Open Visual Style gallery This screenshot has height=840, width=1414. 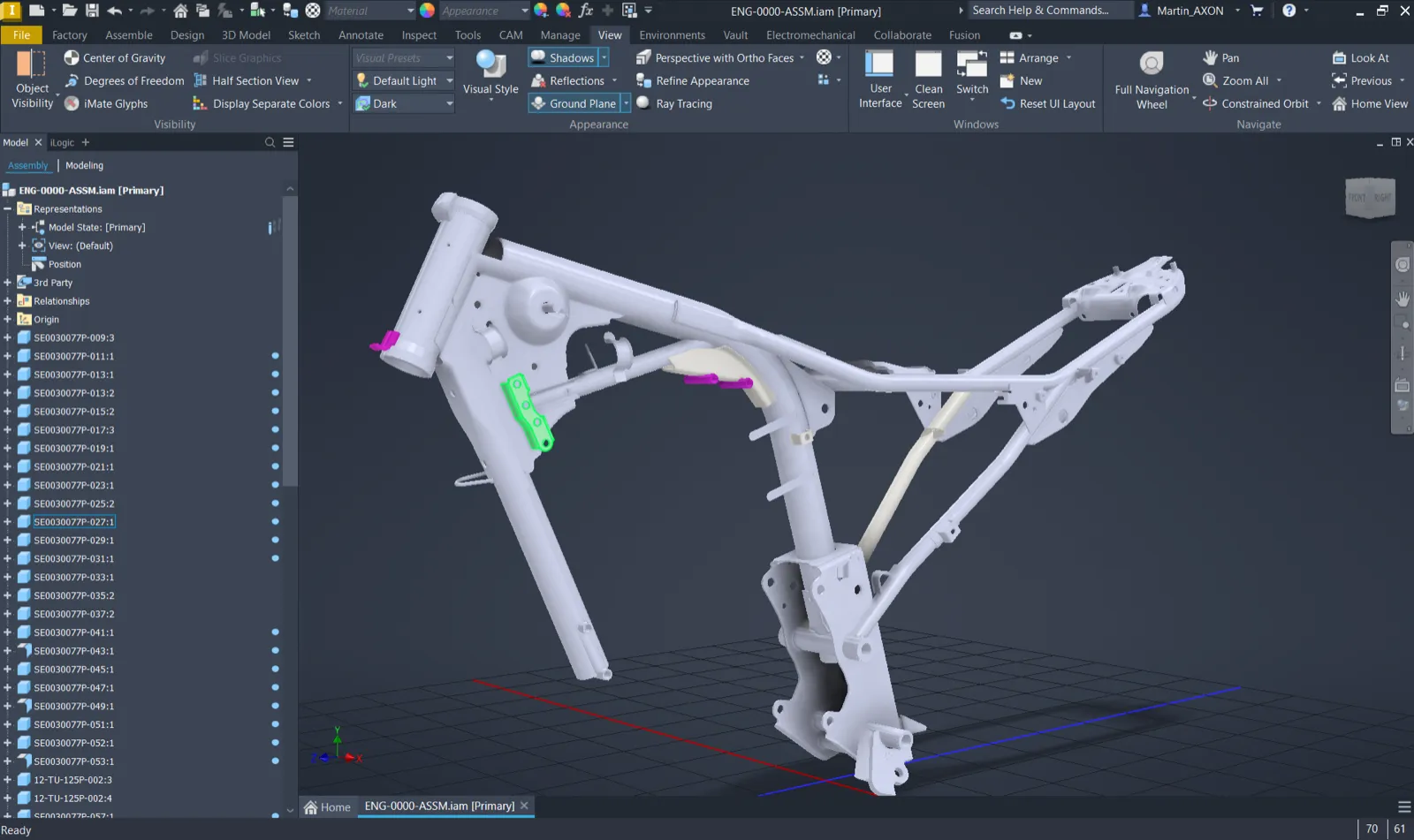pos(490,75)
